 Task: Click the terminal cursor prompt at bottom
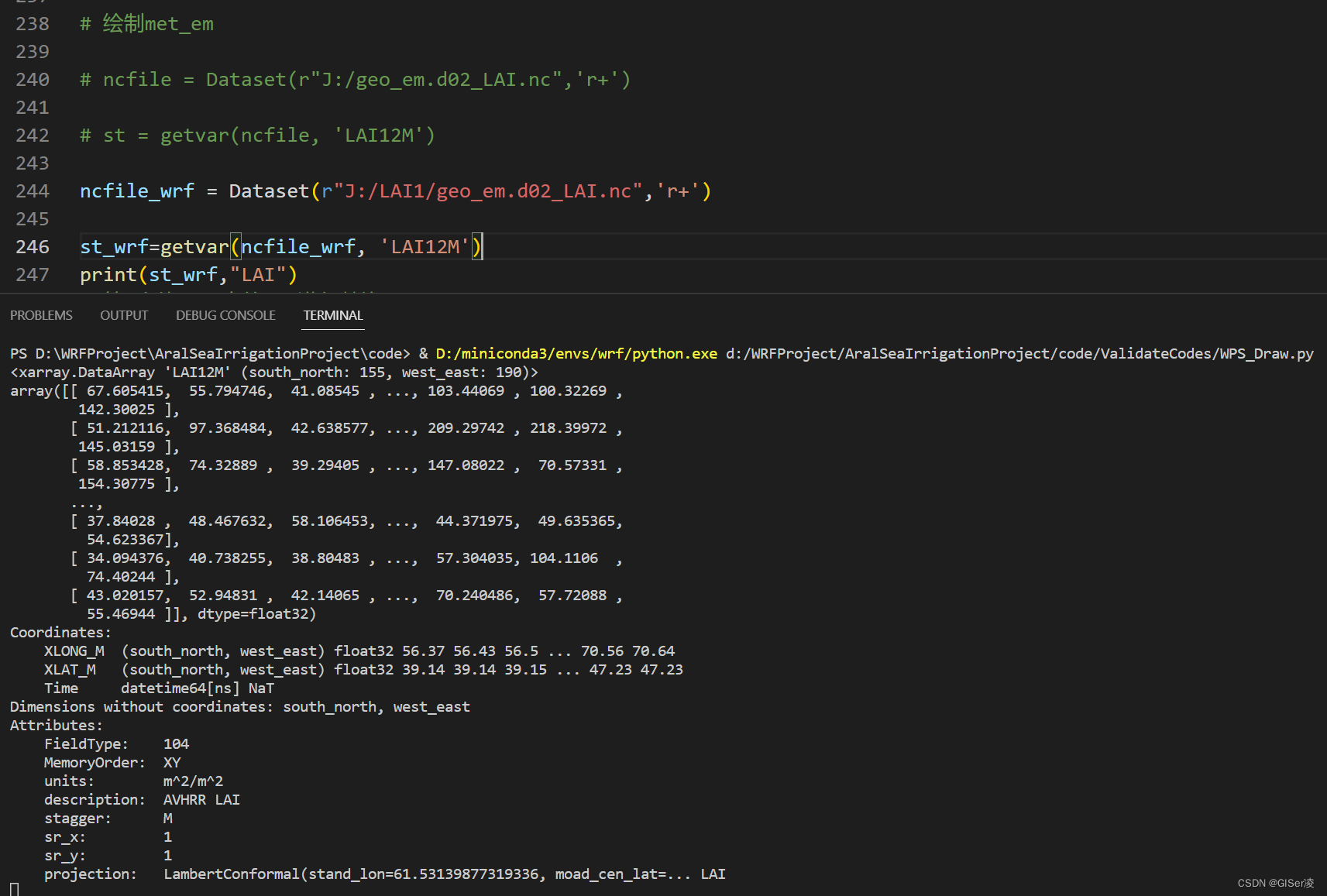14,889
